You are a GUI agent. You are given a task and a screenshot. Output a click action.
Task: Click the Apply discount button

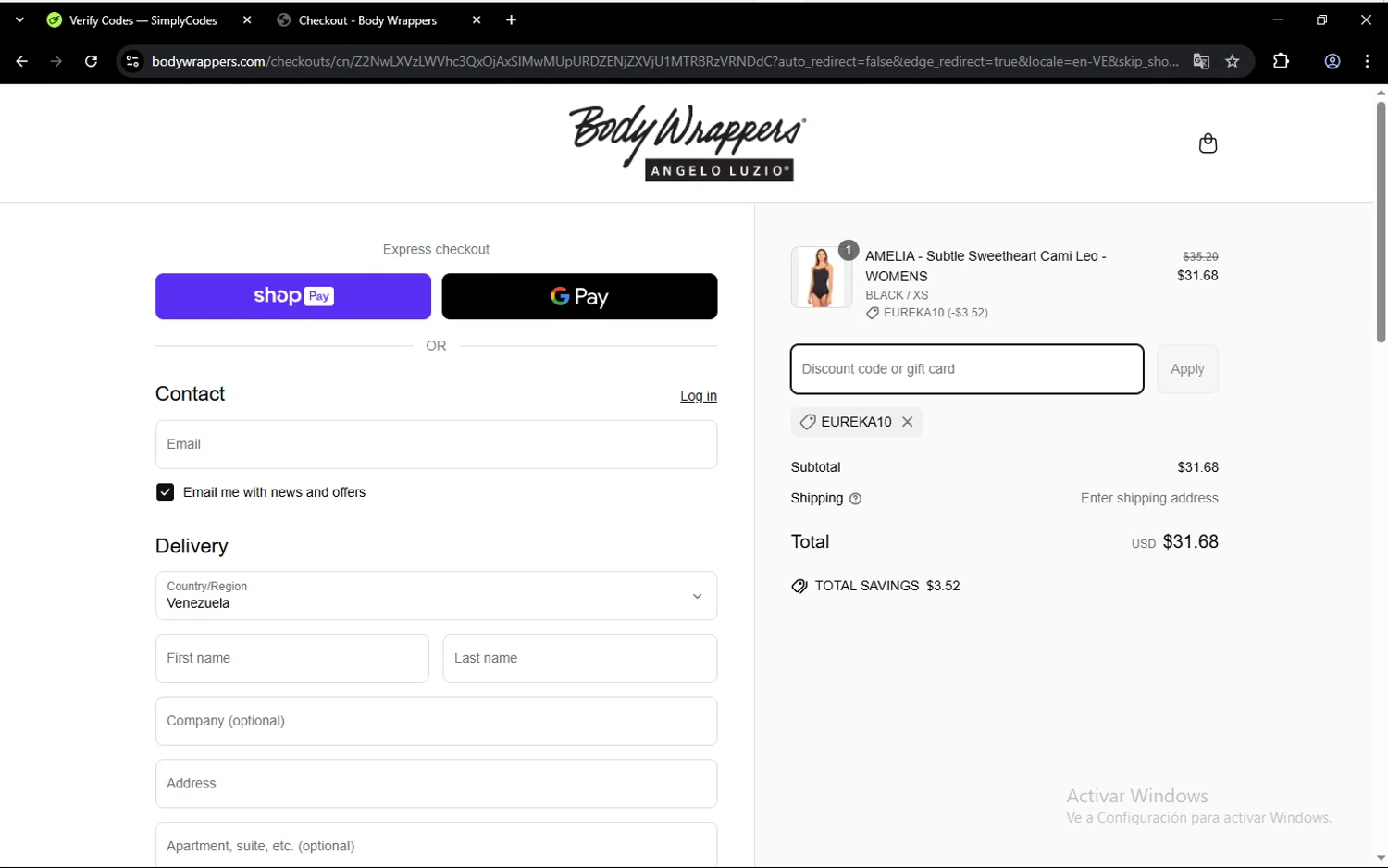click(x=1187, y=369)
